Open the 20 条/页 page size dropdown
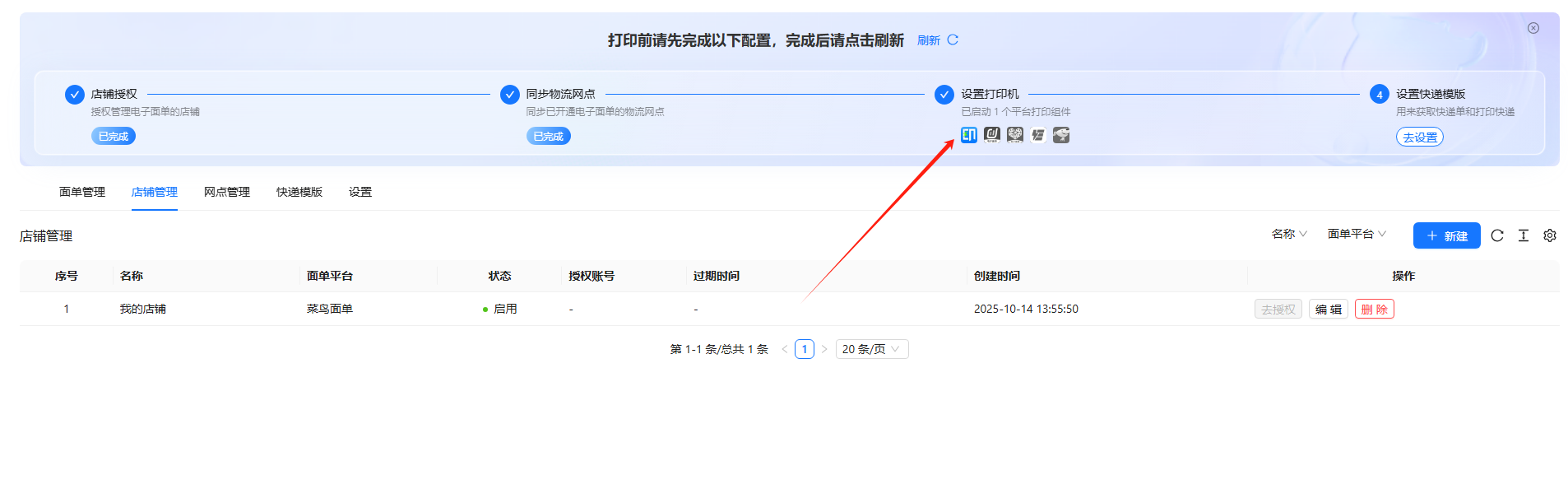 point(871,349)
